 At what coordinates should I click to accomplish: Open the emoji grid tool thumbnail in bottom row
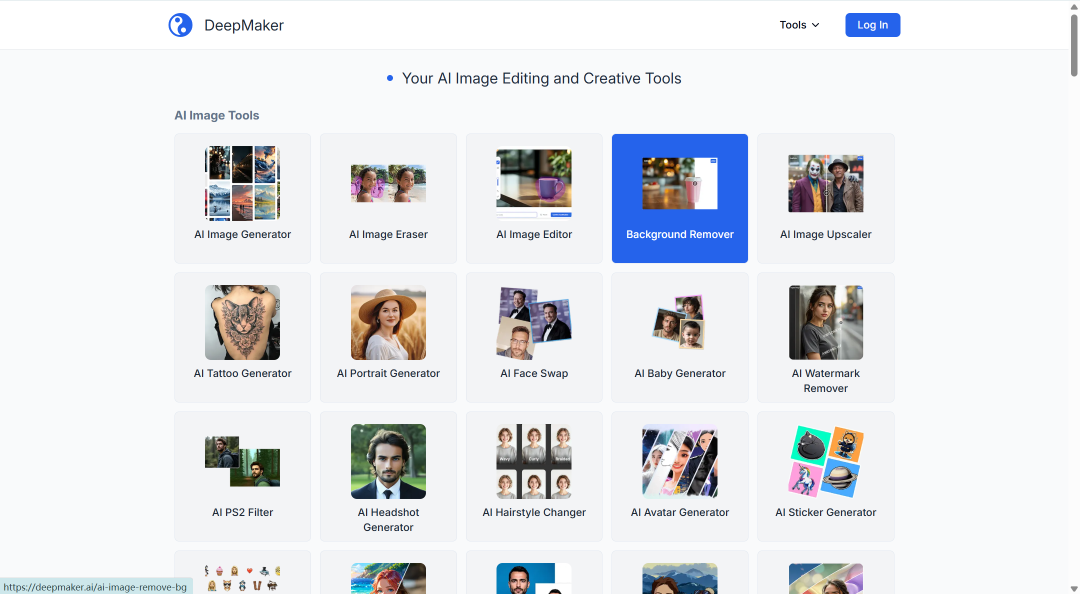point(242,578)
